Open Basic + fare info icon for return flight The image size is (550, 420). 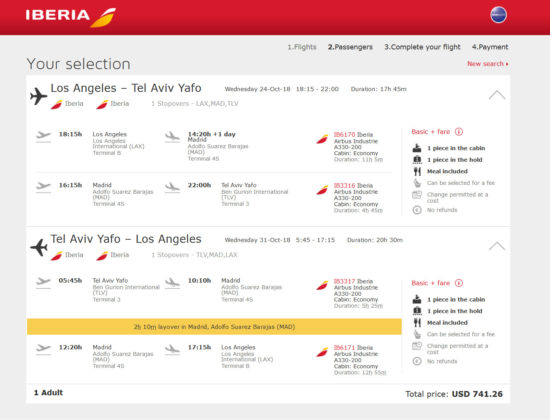tap(459, 283)
